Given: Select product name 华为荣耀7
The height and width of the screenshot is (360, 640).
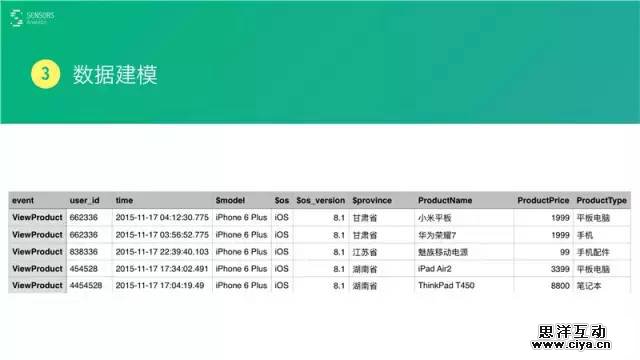Looking at the screenshot, I should point(437,235).
